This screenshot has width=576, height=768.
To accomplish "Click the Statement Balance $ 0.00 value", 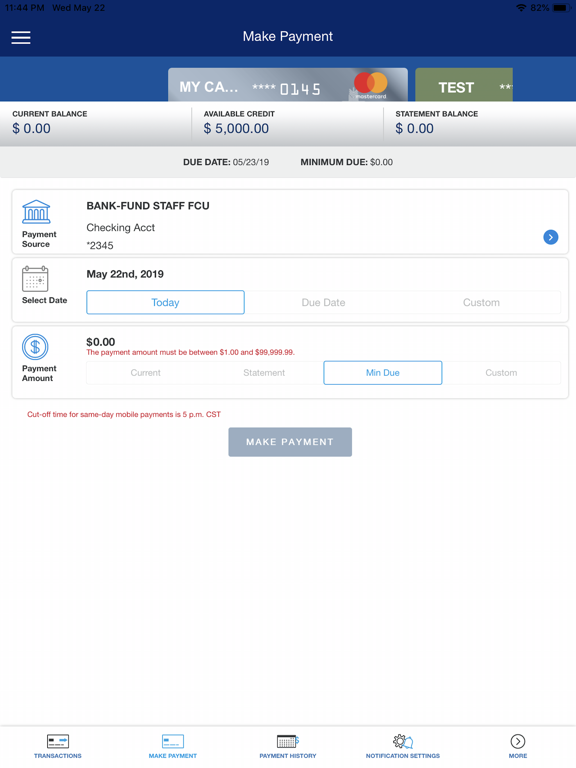I will pyautogui.click(x=414, y=128).
